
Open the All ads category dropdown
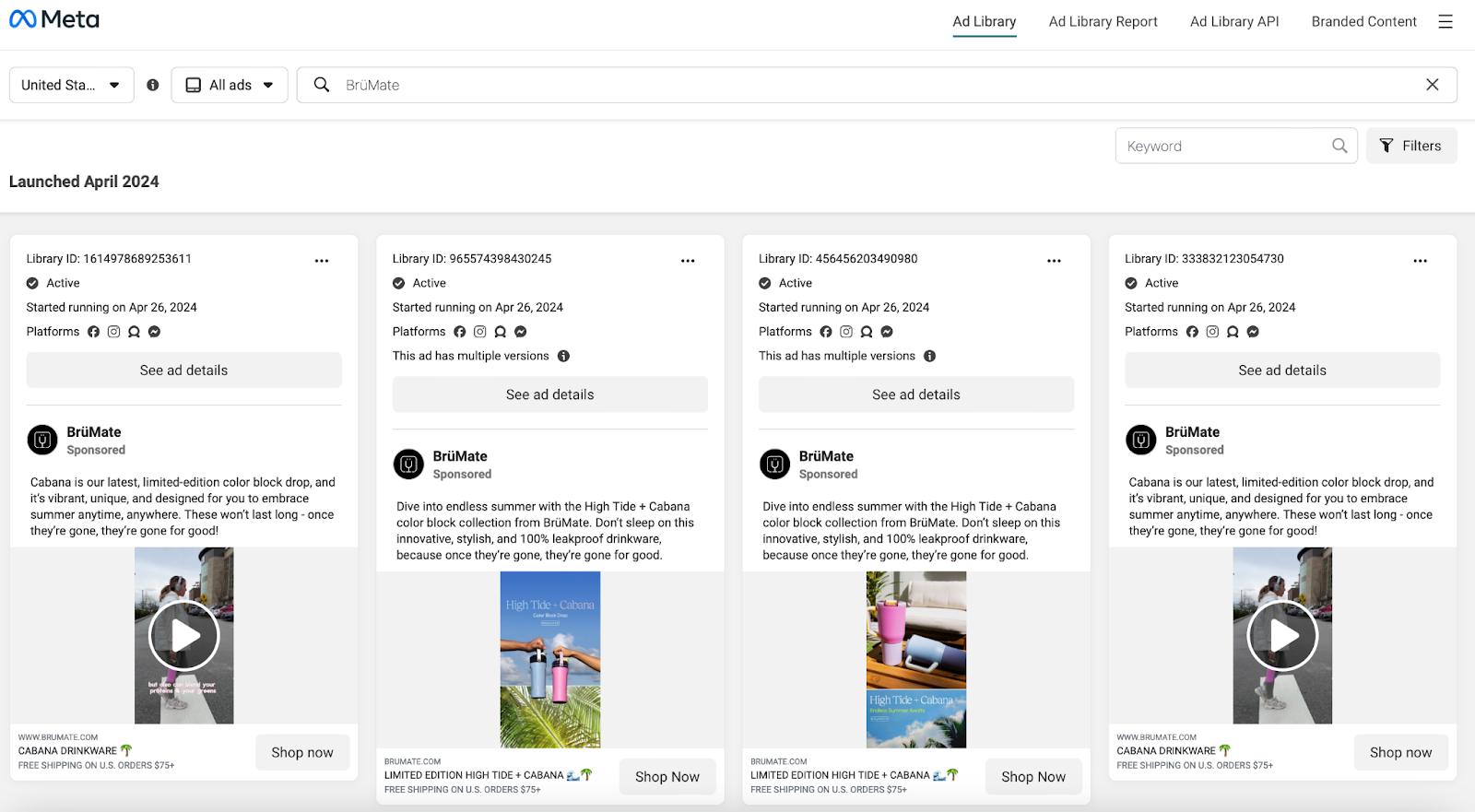click(x=230, y=85)
